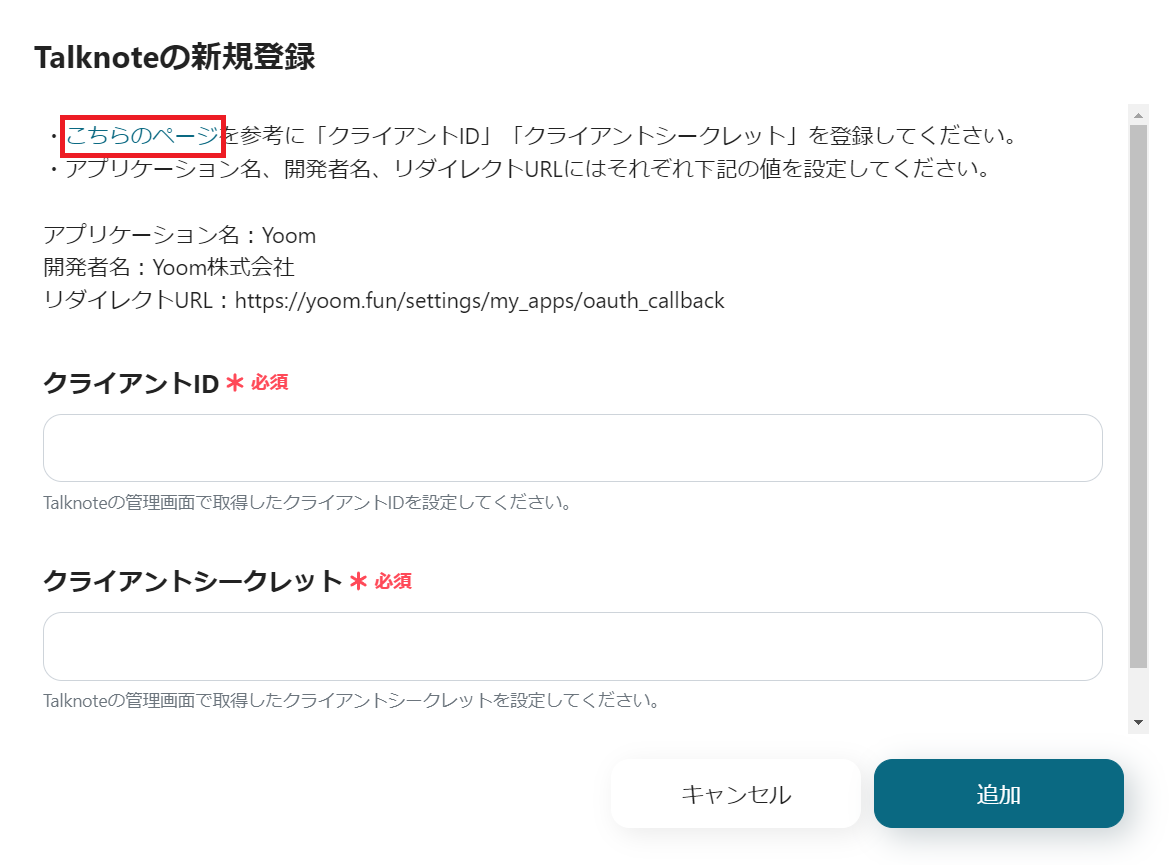Click the クライアントシークレット field label
Viewport: 1170px width, 865px height.
click(192, 581)
